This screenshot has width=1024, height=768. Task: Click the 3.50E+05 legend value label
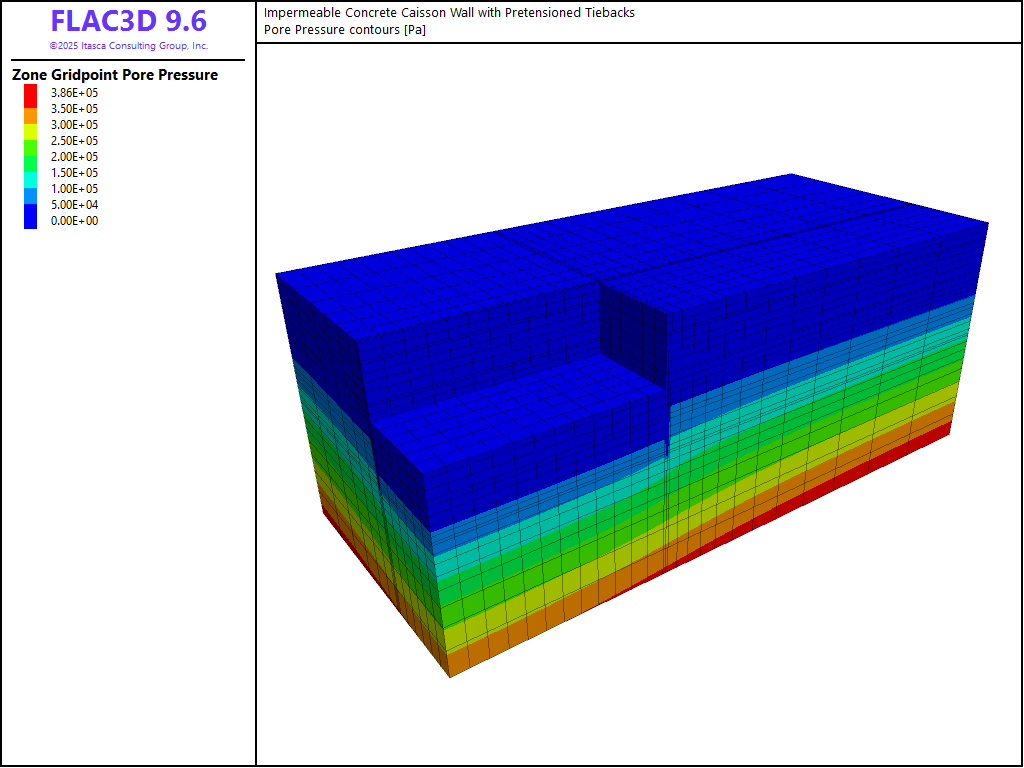point(75,109)
